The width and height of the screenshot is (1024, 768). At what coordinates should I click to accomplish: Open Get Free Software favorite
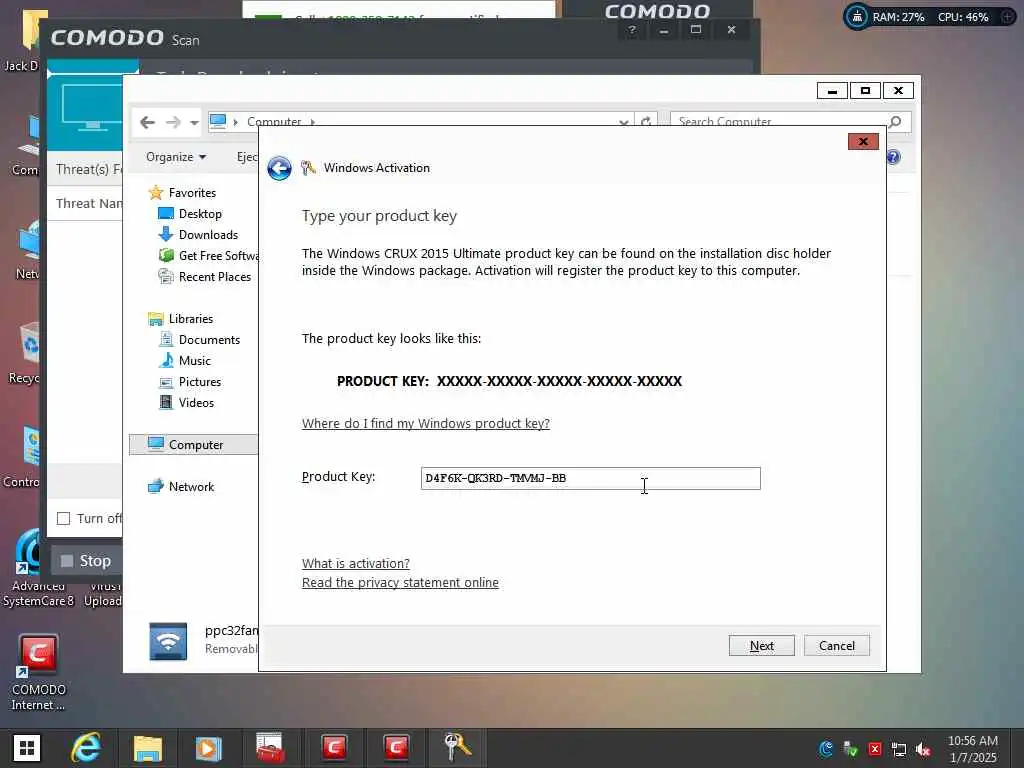click(209, 255)
